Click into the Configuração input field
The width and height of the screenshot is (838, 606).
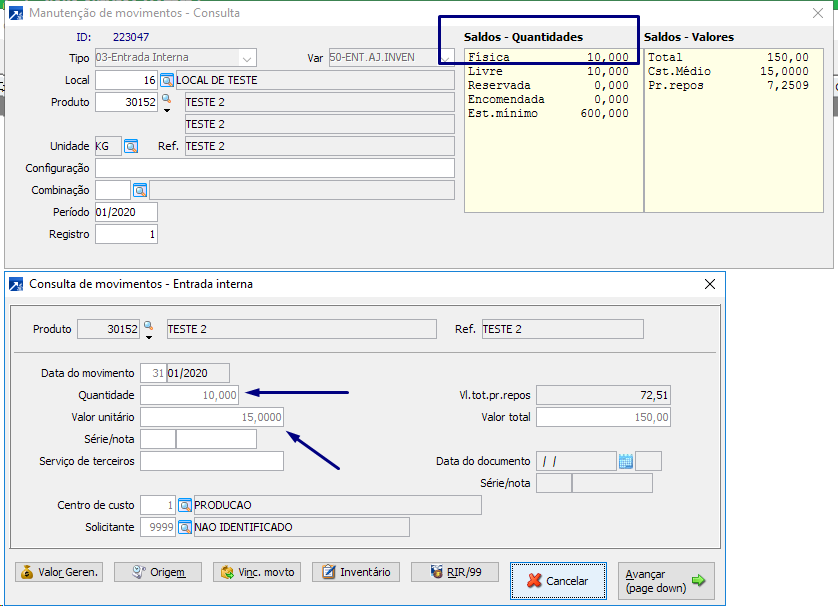pyautogui.click(x=274, y=168)
